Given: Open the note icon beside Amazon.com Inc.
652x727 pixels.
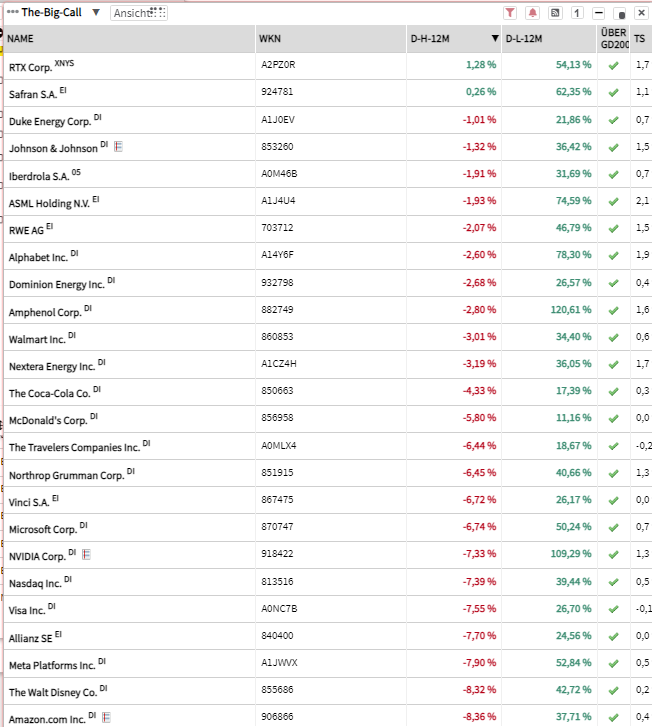Looking at the screenshot, I should (x=106, y=716).
